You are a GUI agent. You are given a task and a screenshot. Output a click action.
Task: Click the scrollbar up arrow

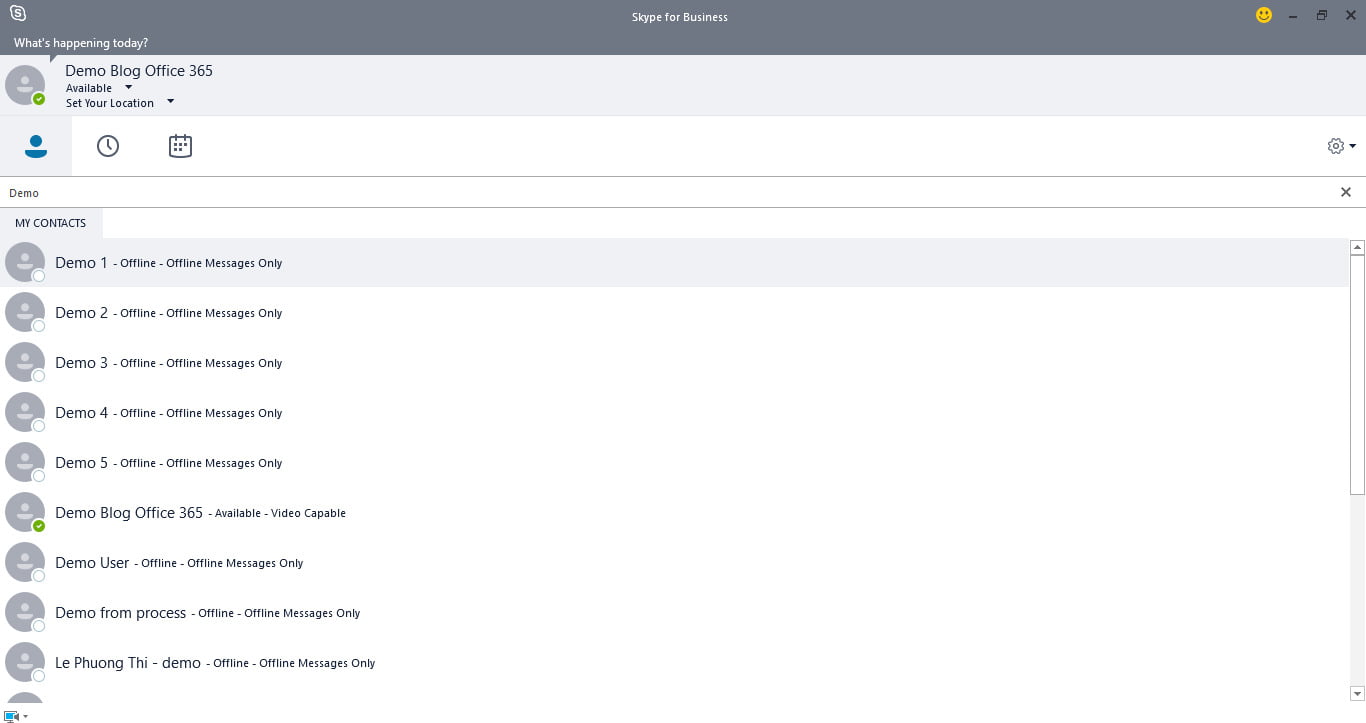(1357, 247)
